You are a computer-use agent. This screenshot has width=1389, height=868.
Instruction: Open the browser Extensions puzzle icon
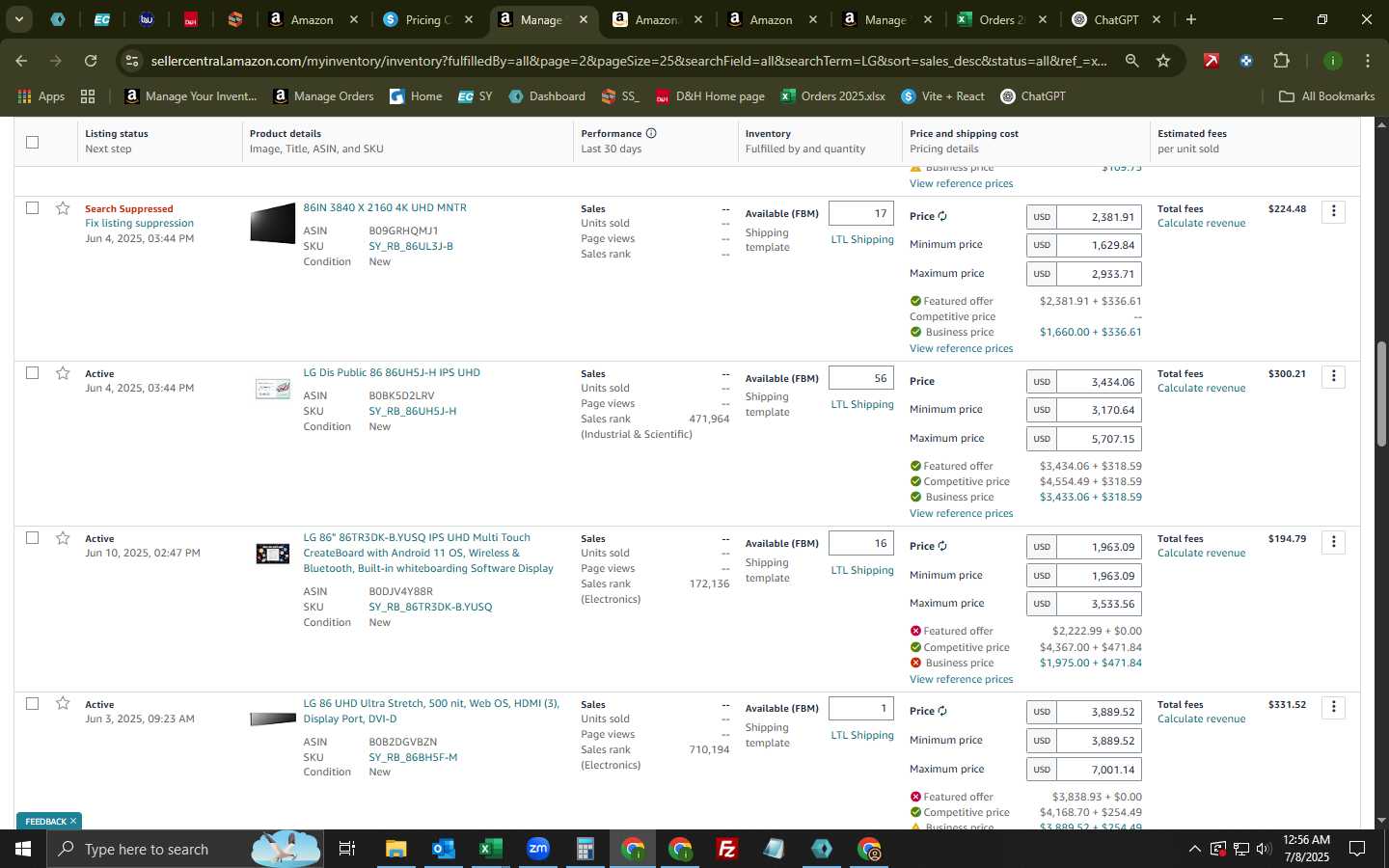pyautogui.click(x=1281, y=61)
